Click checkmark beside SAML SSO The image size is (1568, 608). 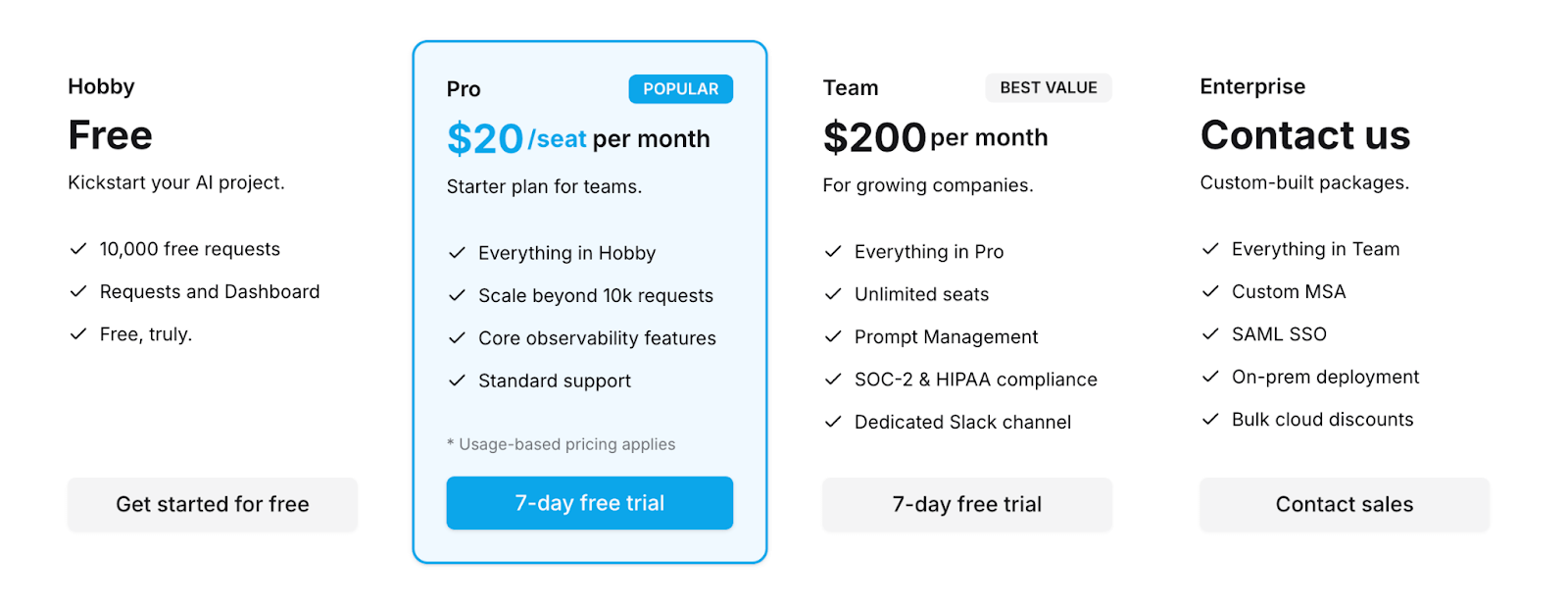pyautogui.click(x=1210, y=334)
